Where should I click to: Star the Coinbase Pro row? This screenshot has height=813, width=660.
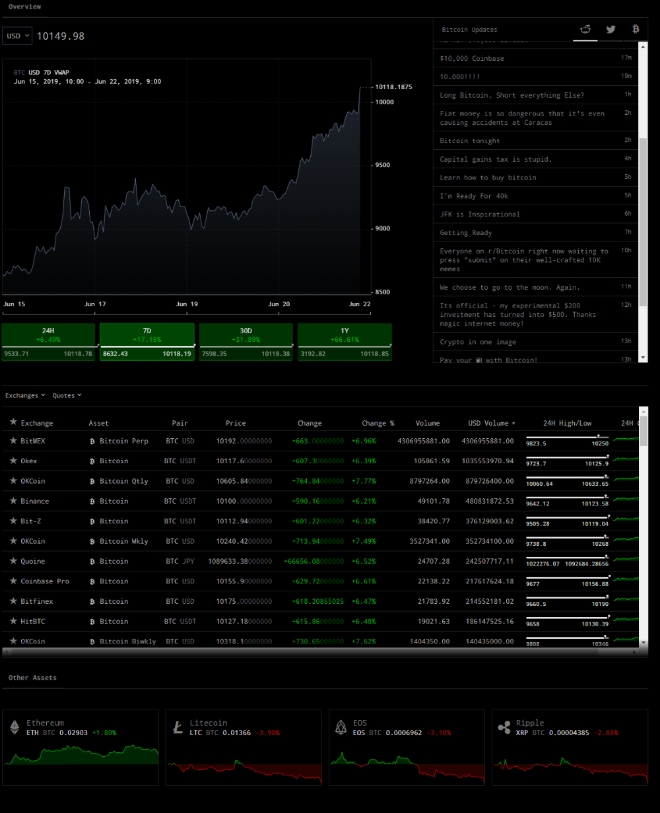tap(13, 581)
